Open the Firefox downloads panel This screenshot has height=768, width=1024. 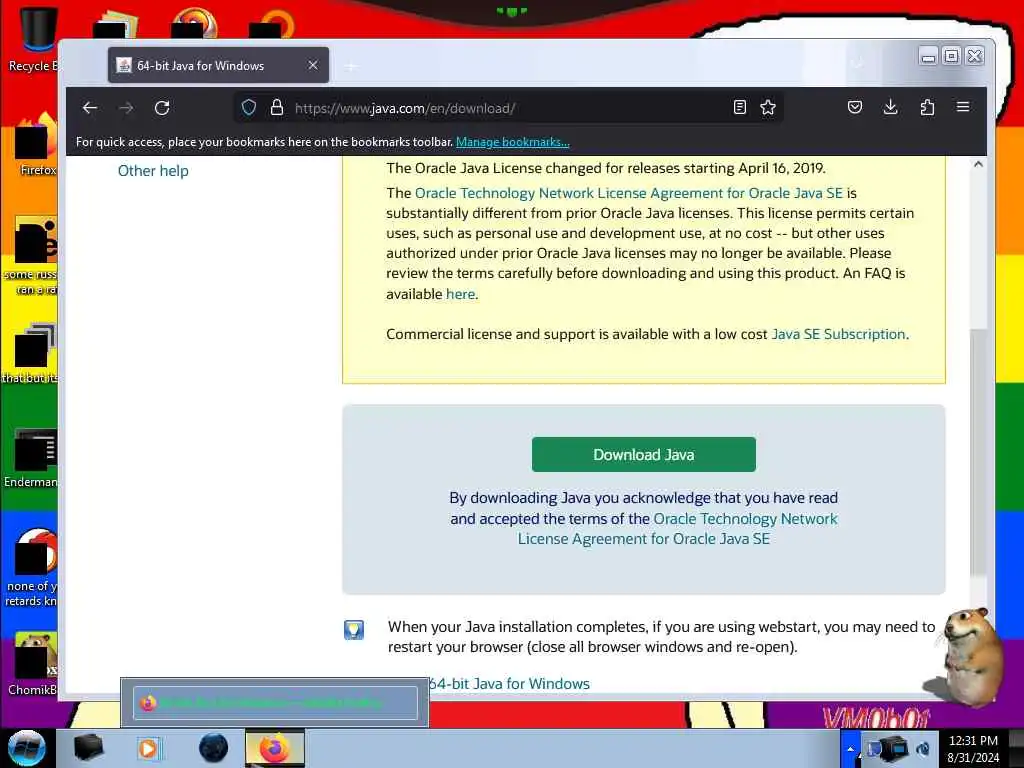[x=890, y=107]
